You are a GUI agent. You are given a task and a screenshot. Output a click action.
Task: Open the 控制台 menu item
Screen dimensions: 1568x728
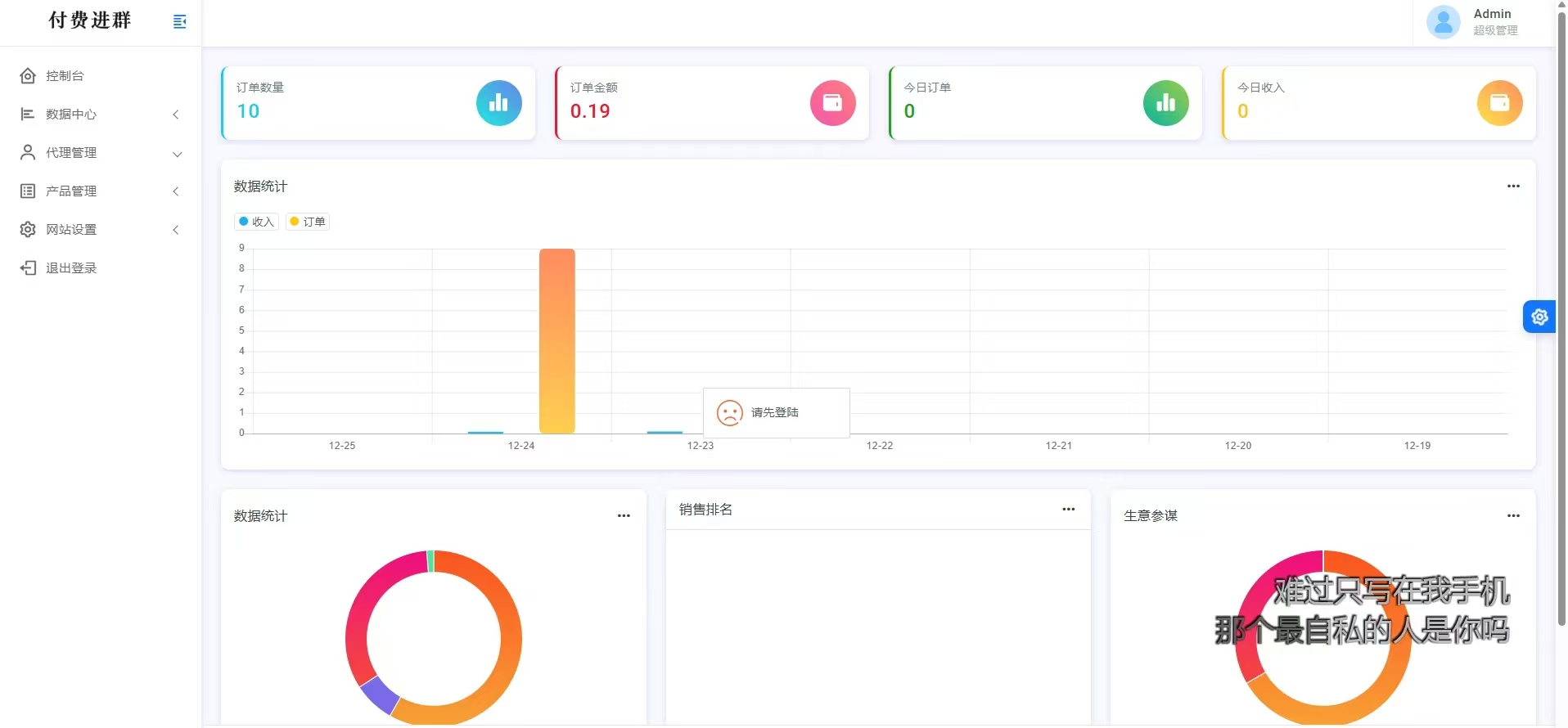(65, 76)
